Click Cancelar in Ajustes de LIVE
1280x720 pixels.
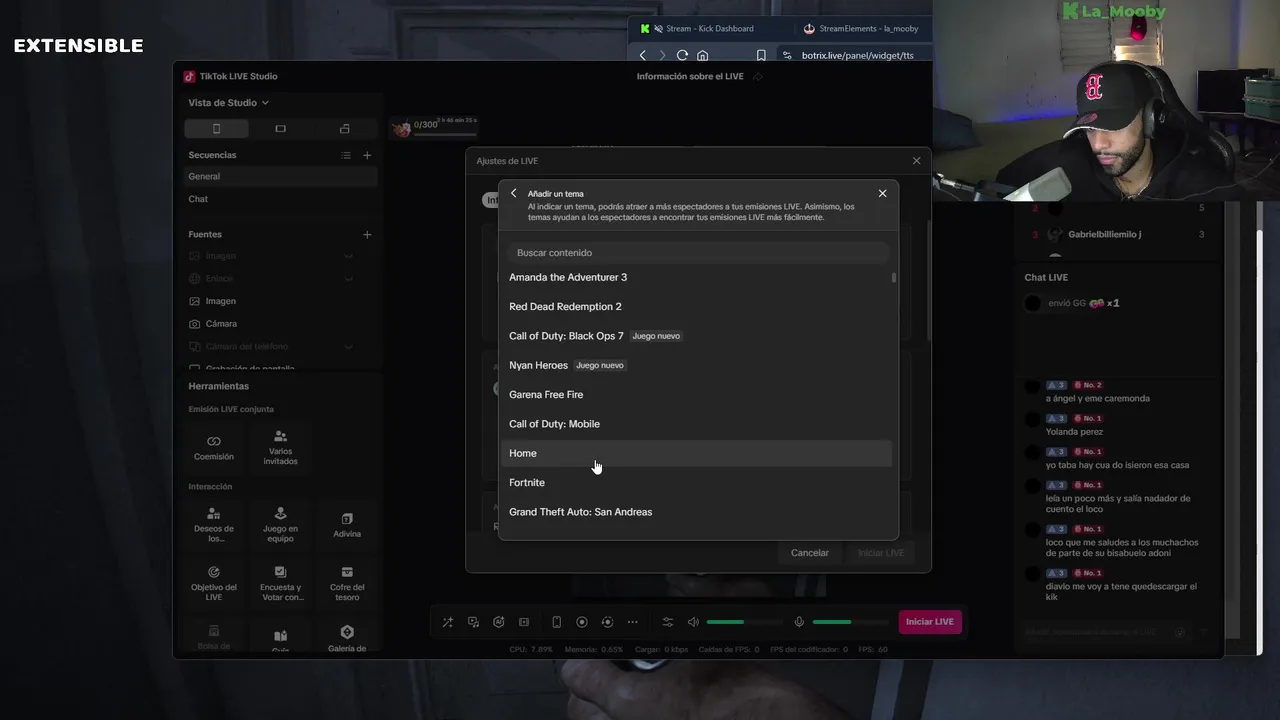[x=810, y=553]
